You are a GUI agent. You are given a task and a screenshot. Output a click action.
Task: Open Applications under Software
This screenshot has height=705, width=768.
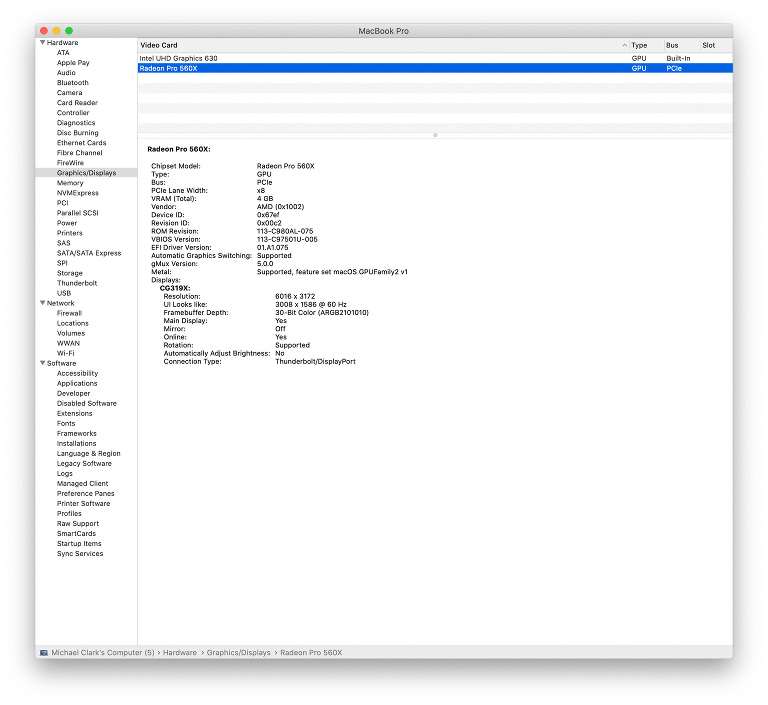pyautogui.click(x=77, y=384)
